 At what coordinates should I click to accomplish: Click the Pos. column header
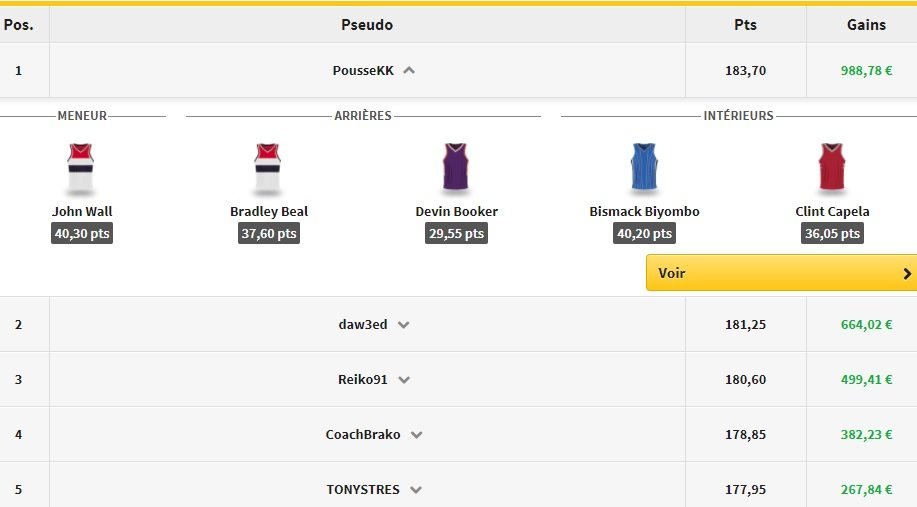pyautogui.click(x=19, y=25)
